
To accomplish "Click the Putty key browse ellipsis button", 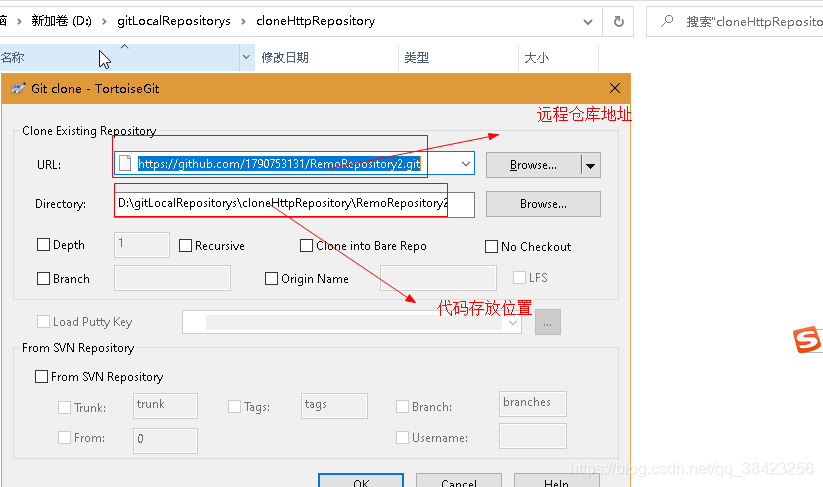I will pos(548,322).
